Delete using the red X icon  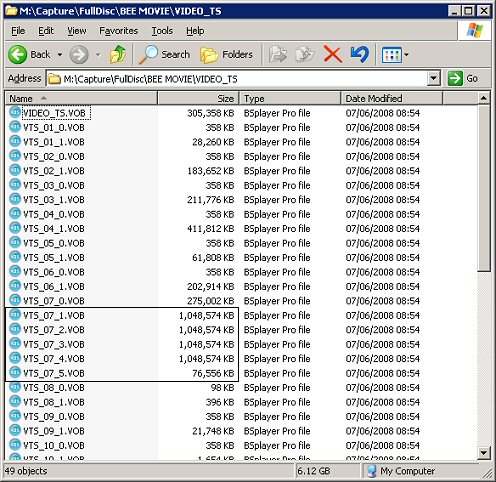tap(332, 54)
